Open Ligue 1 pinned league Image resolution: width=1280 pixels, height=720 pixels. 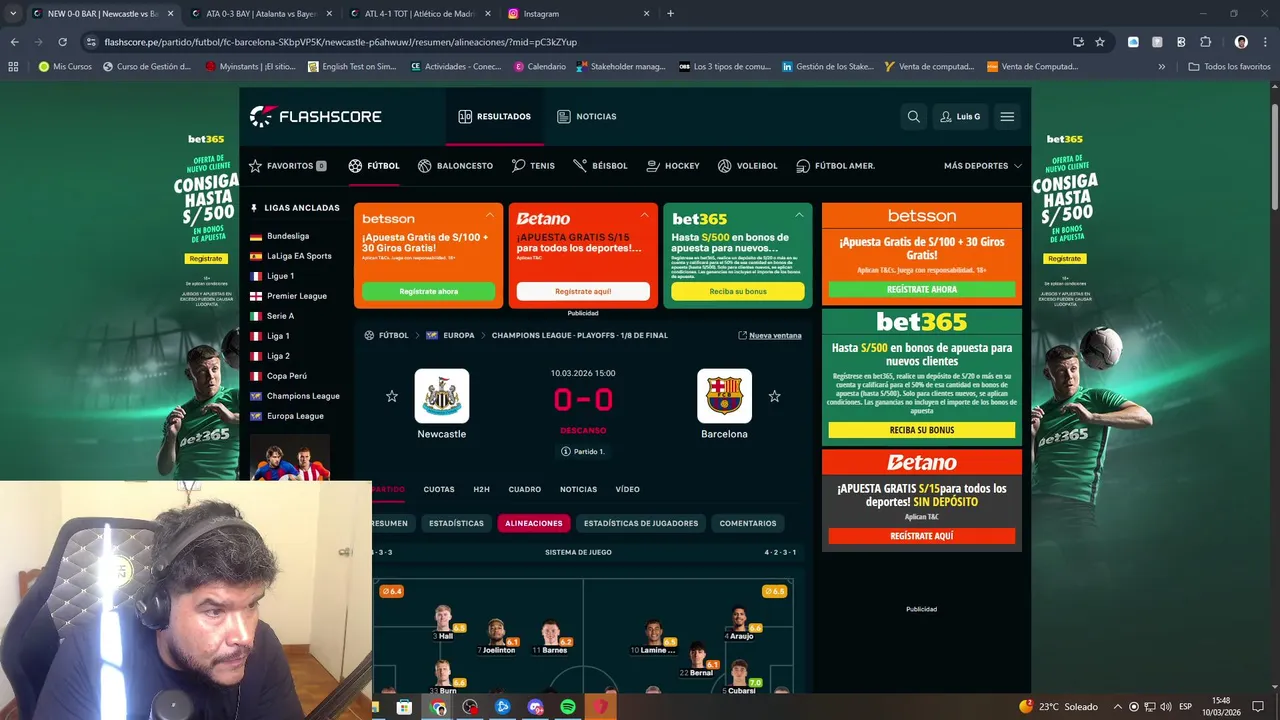click(x=280, y=276)
